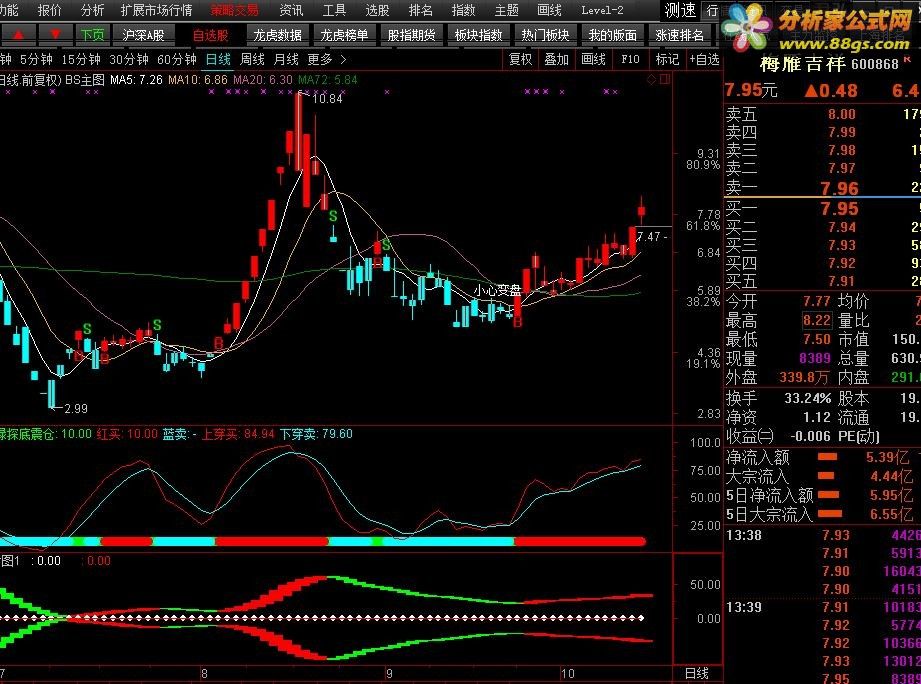The image size is (921, 684).
Task: Open the 龙虎数据 tab
Action: tap(277, 35)
